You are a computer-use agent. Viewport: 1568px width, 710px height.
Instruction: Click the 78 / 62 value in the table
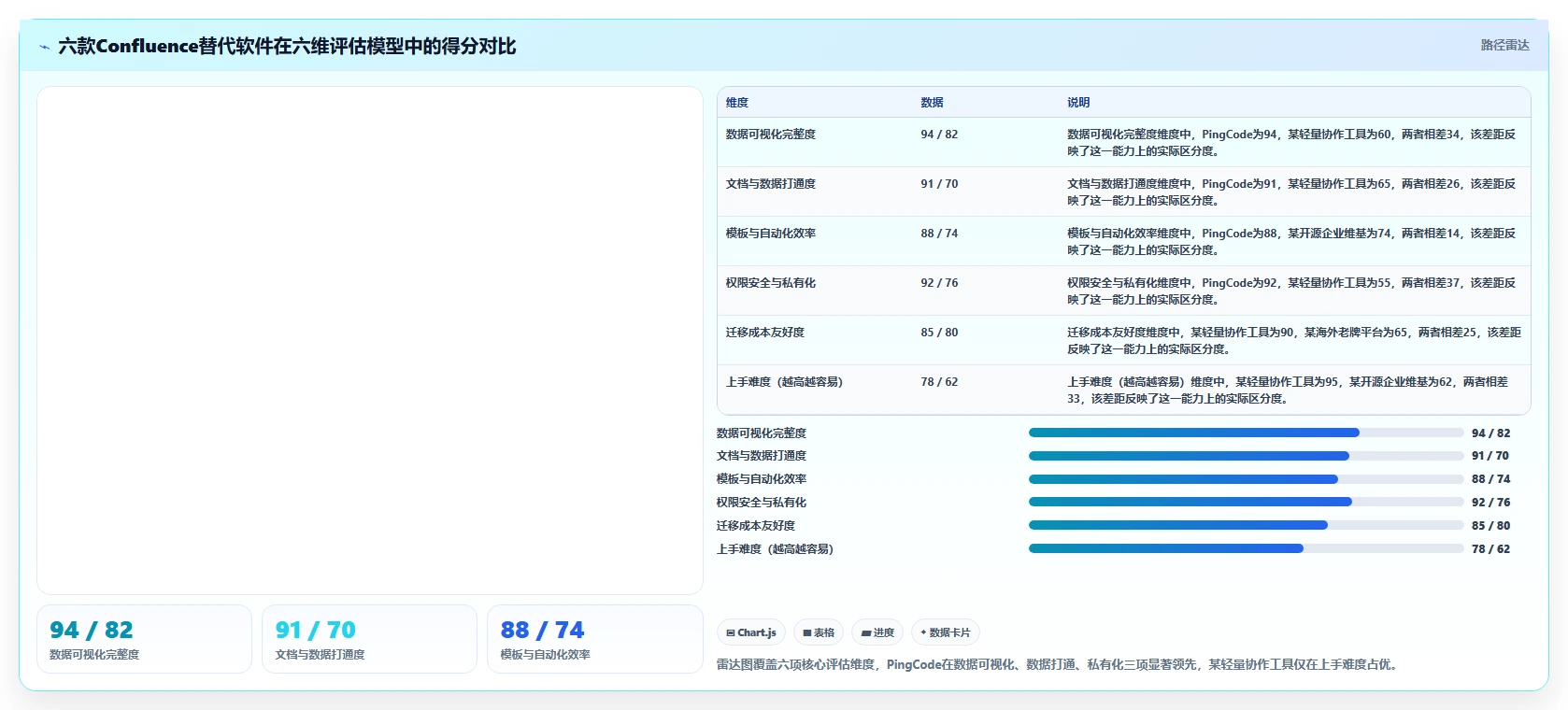pos(939,382)
